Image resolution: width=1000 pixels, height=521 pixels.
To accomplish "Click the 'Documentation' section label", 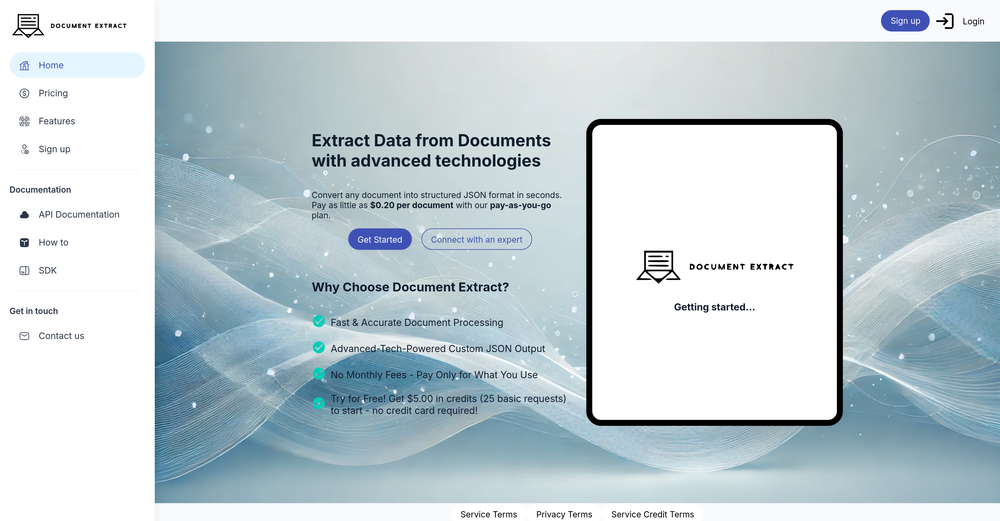I will pyautogui.click(x=40, y=190).
